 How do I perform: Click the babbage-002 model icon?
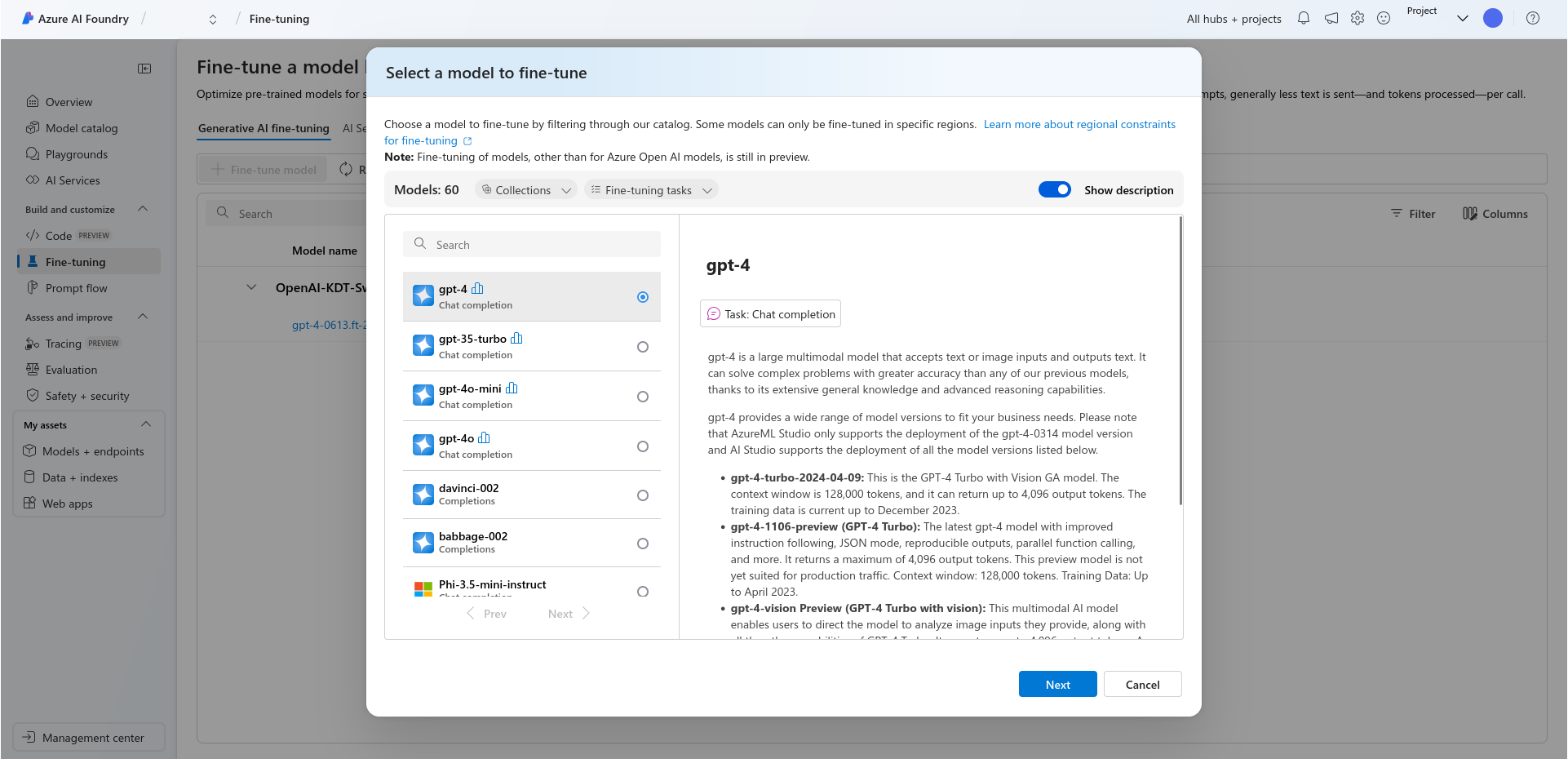(x=423, y=543)
